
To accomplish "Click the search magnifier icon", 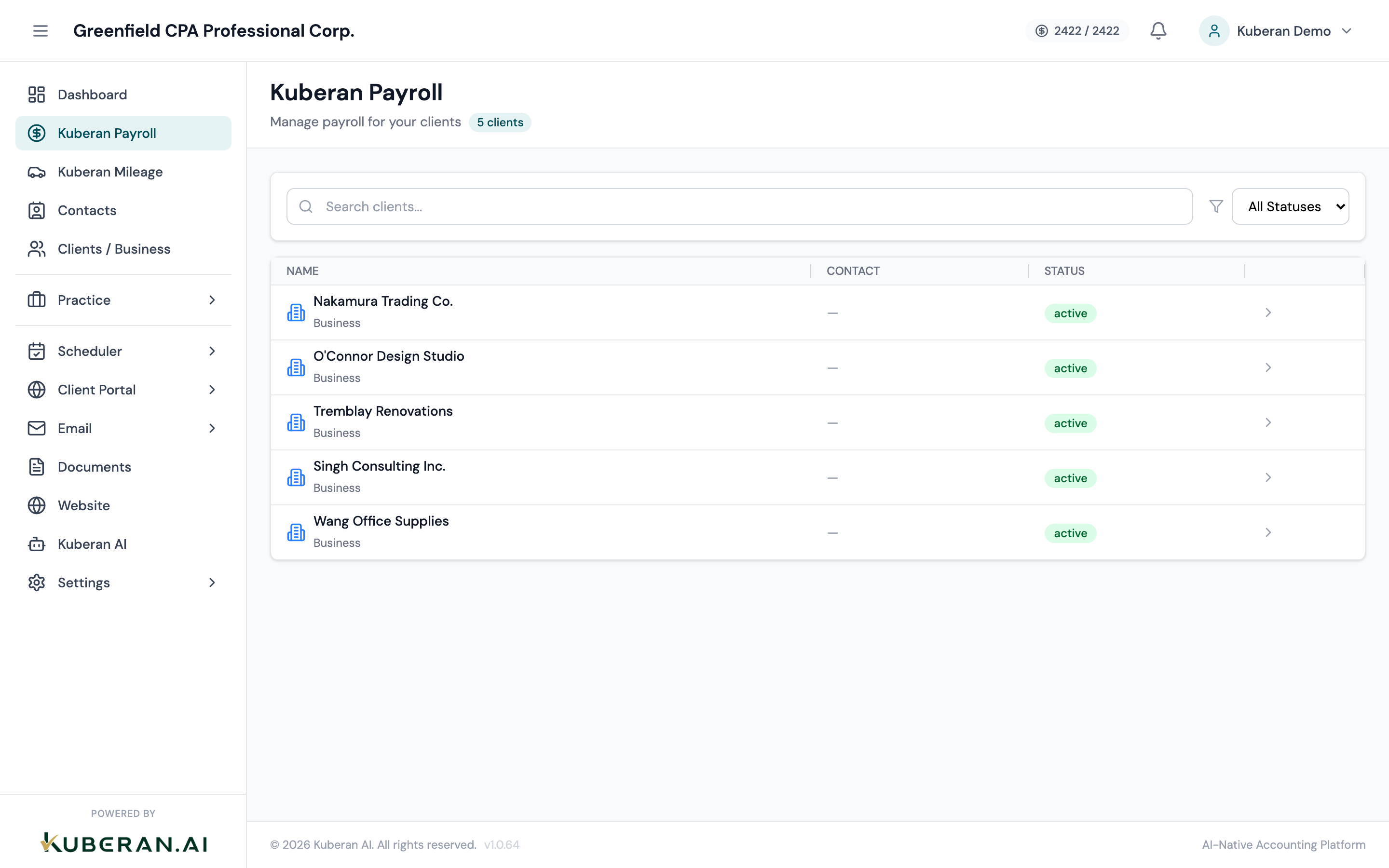I will 306,206.
